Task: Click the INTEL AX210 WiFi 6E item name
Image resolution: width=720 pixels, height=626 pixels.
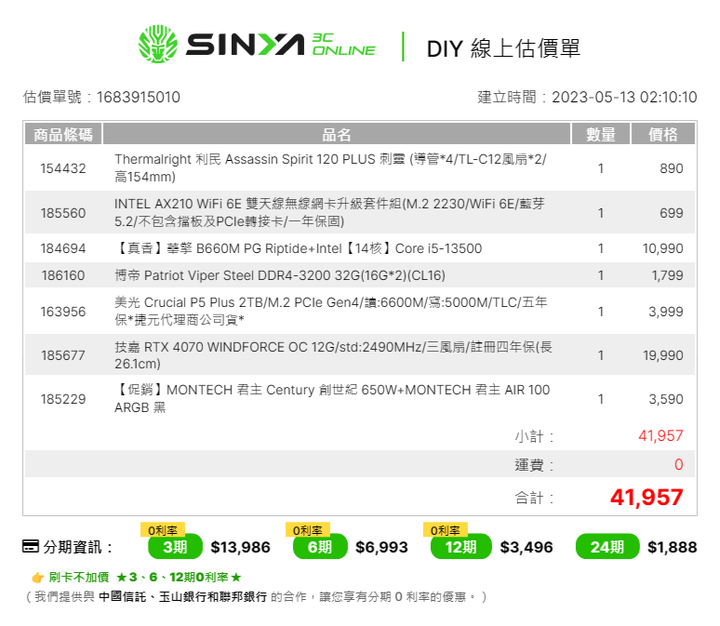Action: 330,213
